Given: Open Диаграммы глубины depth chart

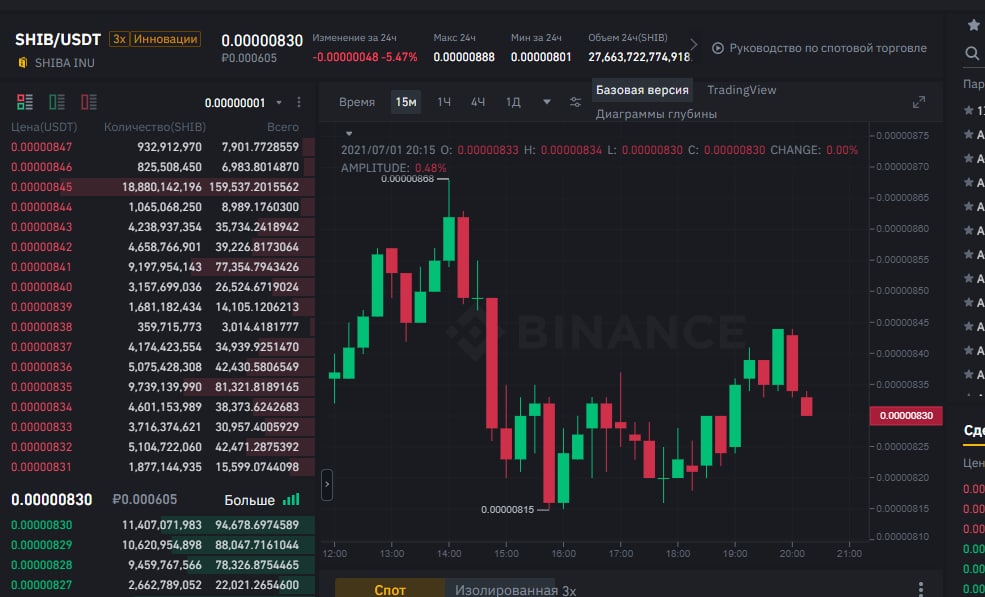Looking at the screenshot, I should 656,114.
